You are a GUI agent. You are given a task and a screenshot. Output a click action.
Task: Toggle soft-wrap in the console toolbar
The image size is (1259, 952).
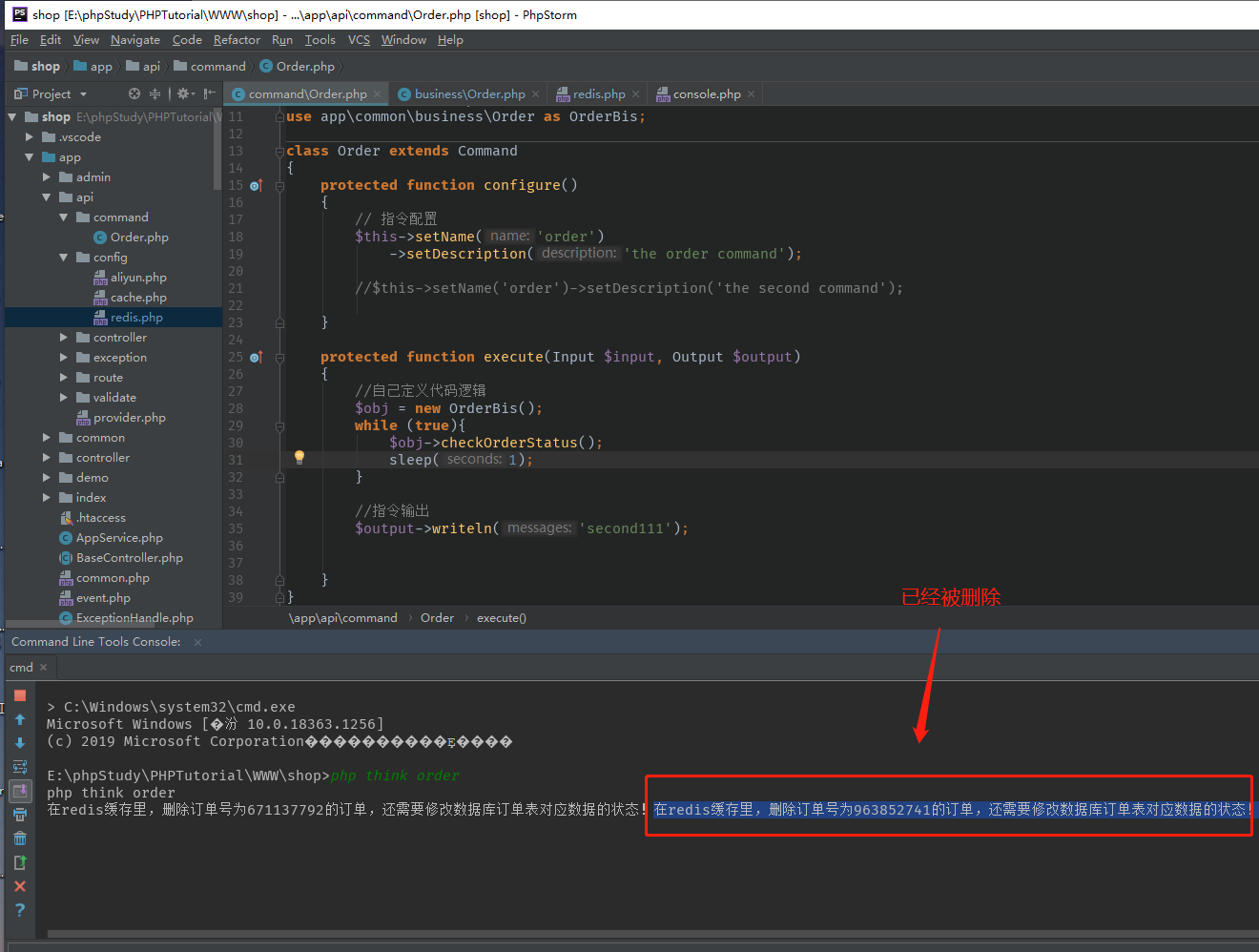(x=20, y=766)
